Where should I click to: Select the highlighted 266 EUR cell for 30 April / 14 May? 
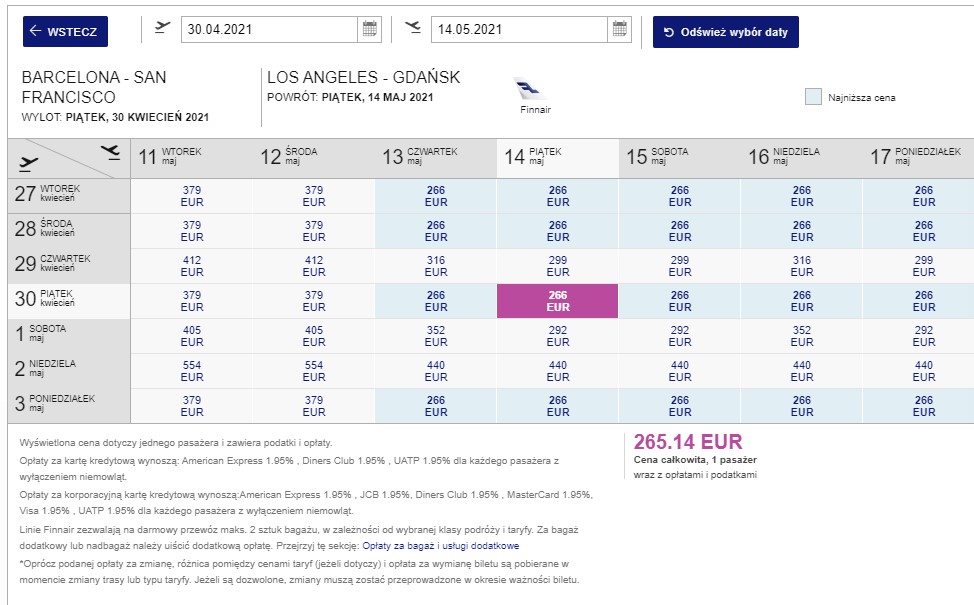pyautogui.click(x=557, y=301)
